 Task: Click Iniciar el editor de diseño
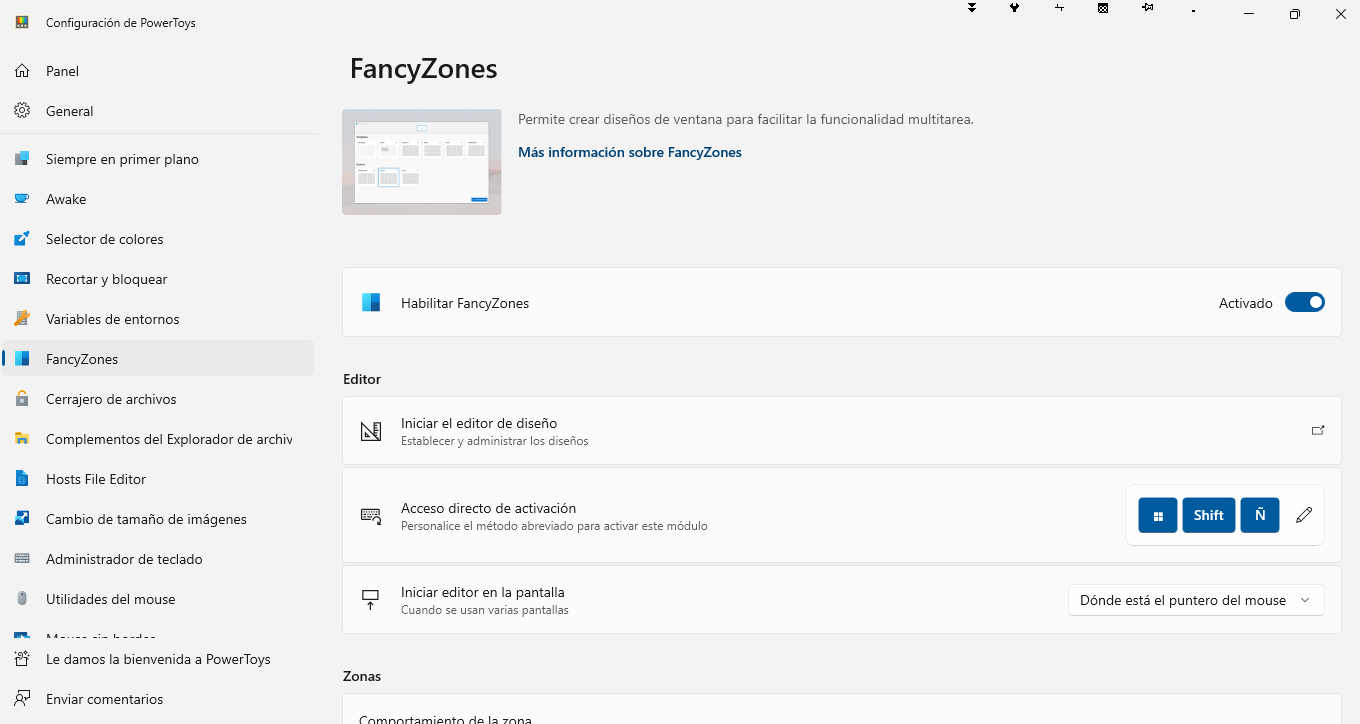(479, 423)
